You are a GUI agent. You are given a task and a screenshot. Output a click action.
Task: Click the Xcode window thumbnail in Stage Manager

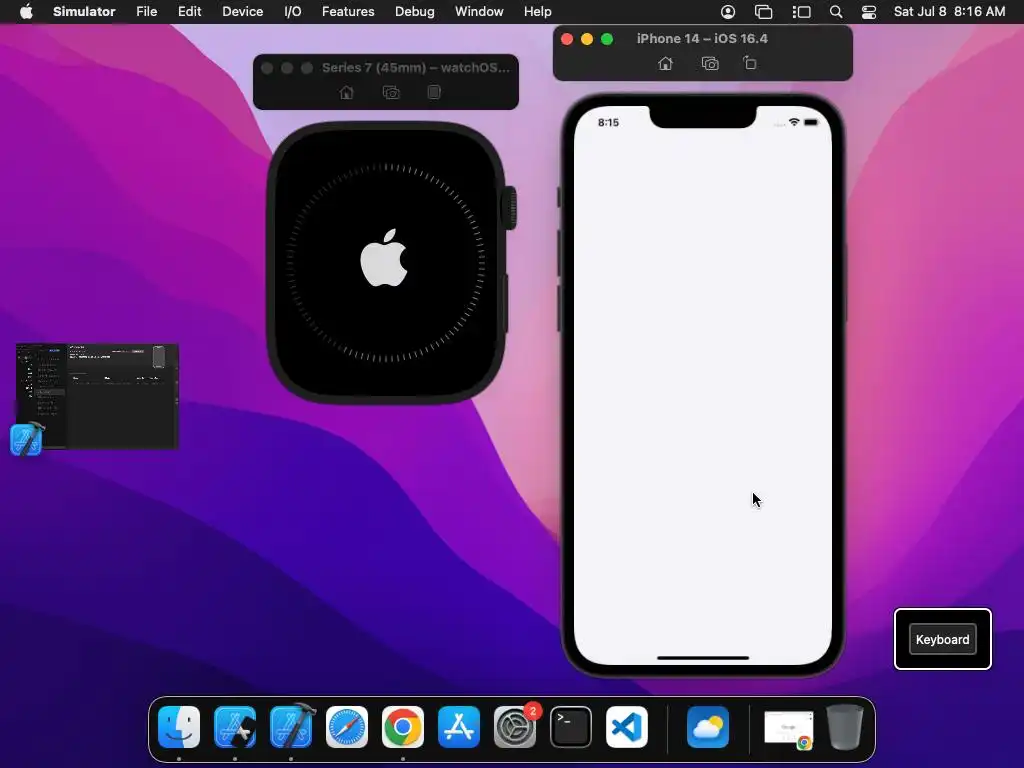click(97, 396)
